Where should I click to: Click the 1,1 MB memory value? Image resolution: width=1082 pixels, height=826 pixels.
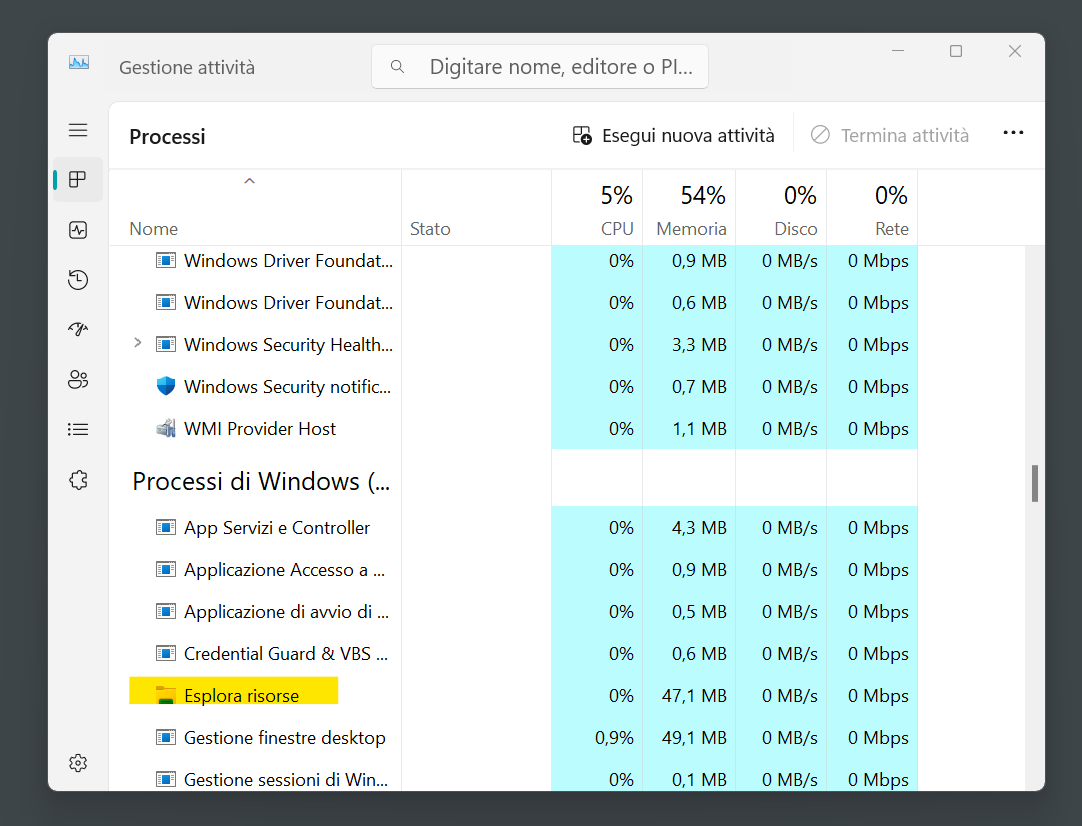(x=699, y=429)
